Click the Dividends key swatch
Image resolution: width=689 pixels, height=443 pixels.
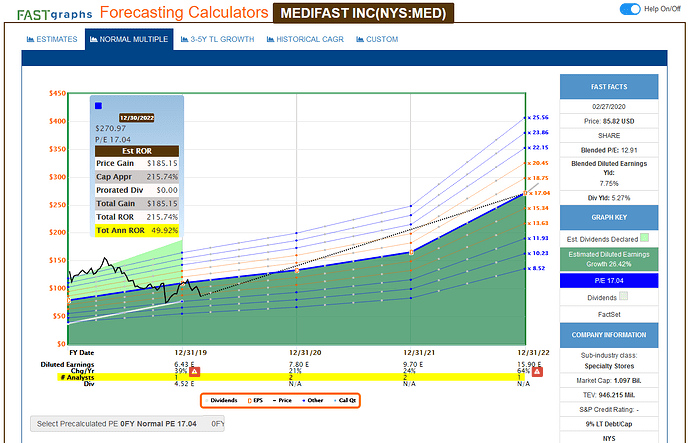(624, 296)
